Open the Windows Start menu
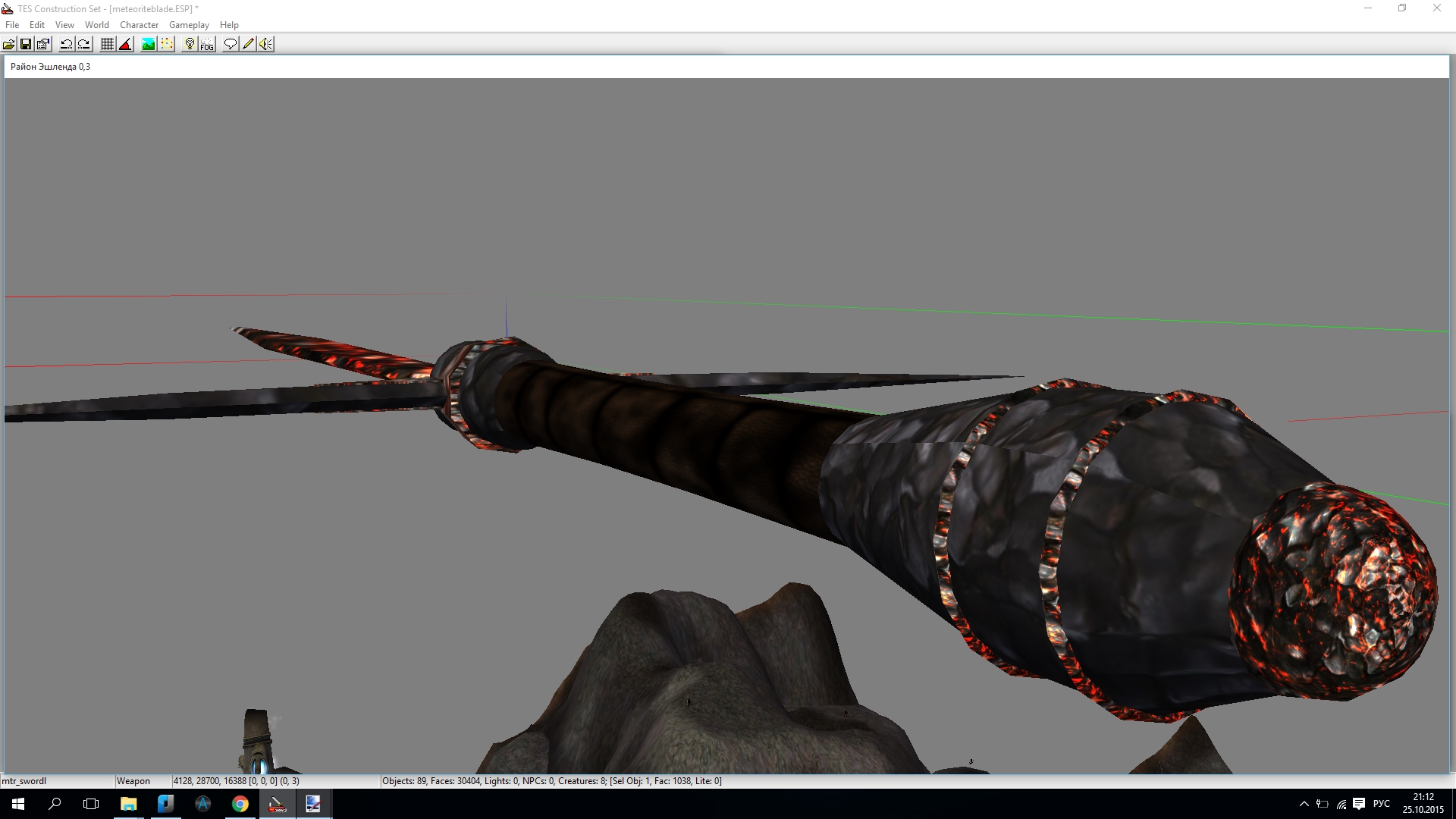 pos(18,804)
